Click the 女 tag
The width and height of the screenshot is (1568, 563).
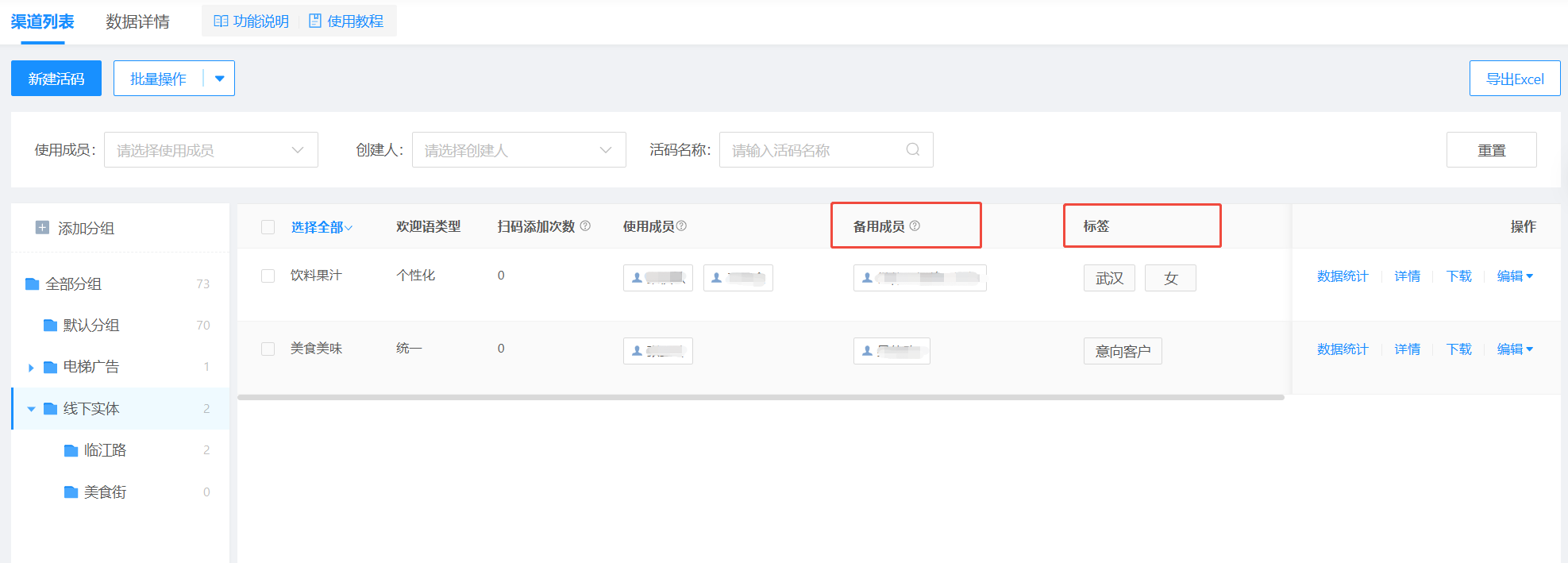(1170, 278)
